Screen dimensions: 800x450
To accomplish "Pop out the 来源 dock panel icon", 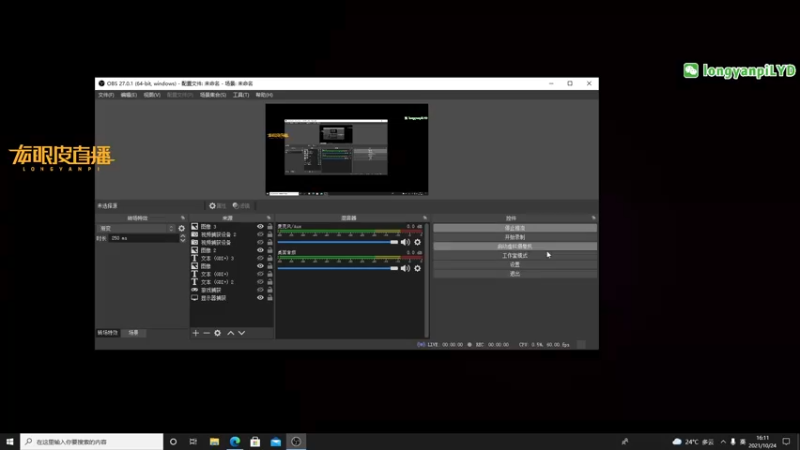I will (269, 218).
